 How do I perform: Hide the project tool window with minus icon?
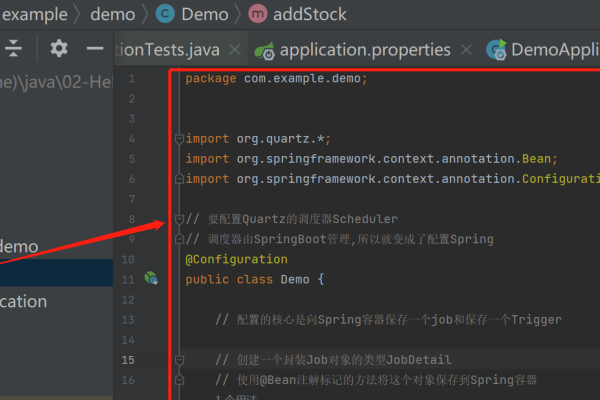[x=95, y=49]
